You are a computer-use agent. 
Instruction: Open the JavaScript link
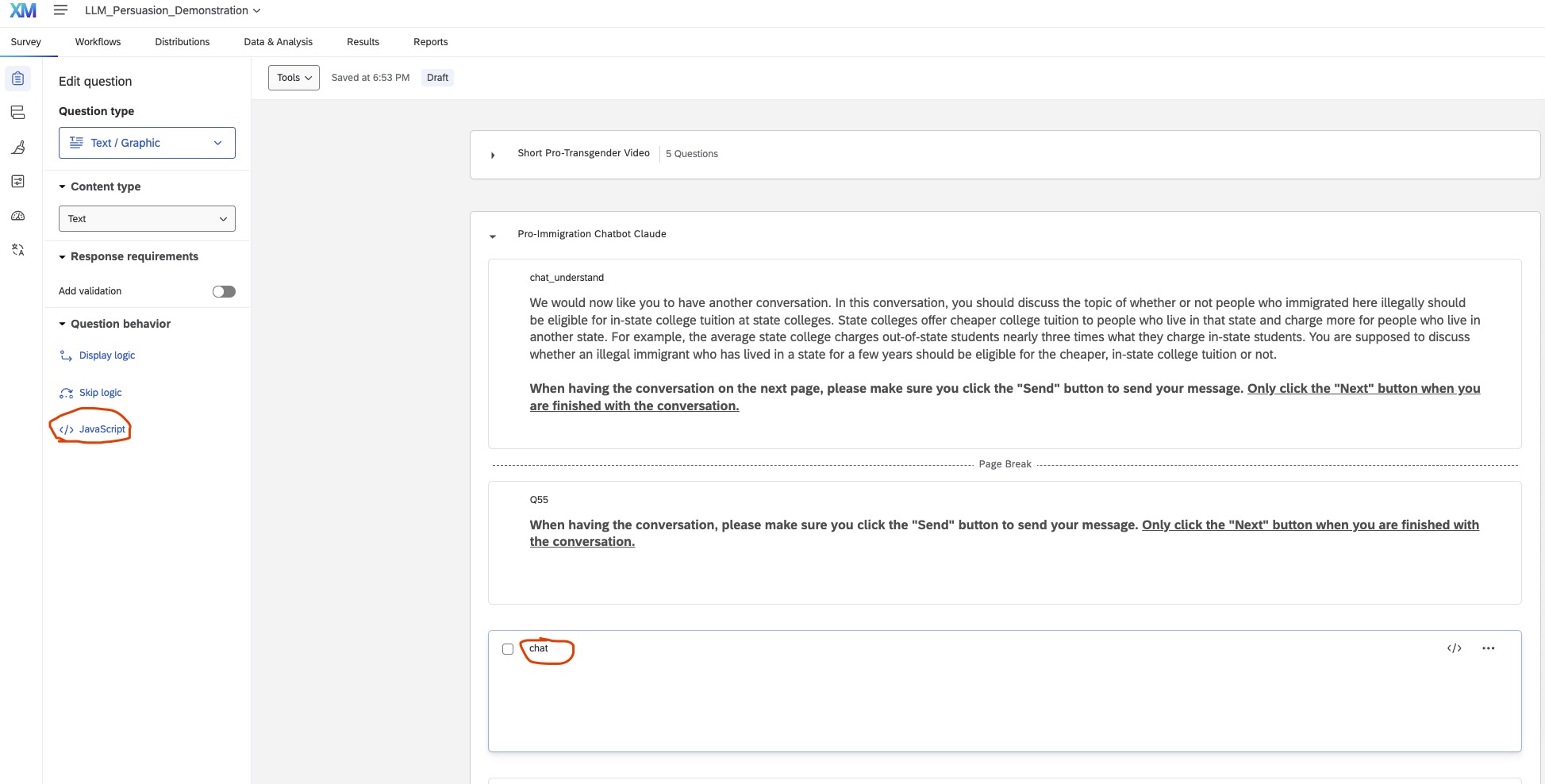tap(102, 429)
